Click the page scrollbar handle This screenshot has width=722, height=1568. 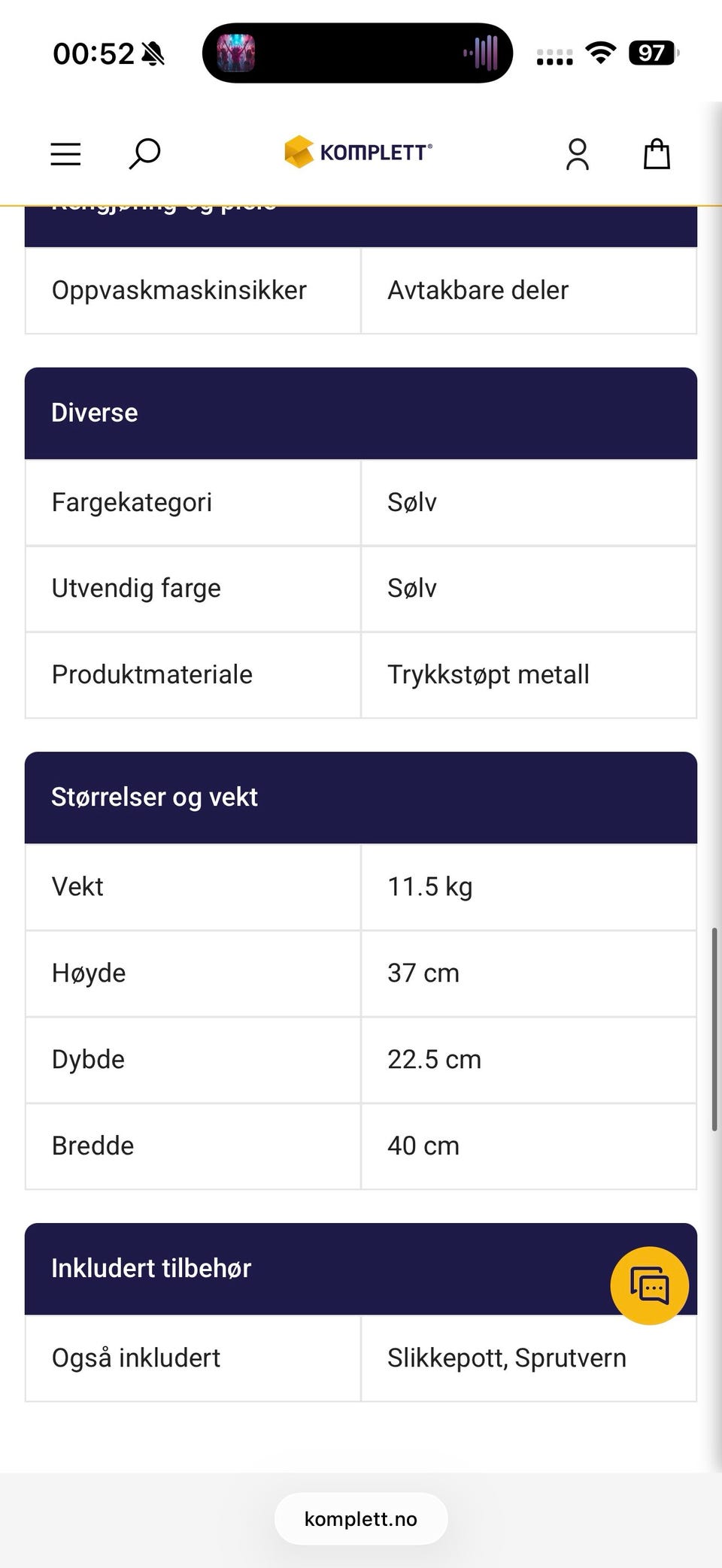714,1028
